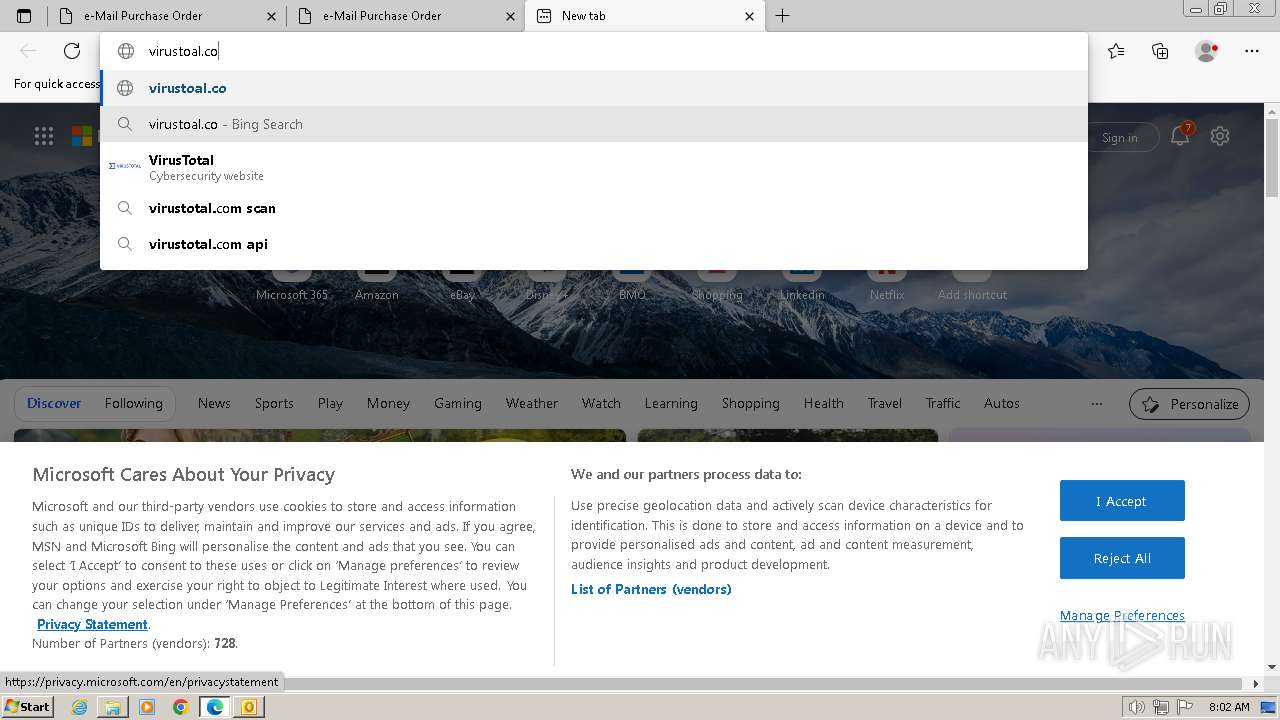The height and width of the screenshot is (720, 1280).
Task: Open a new tab with plus icon
Action: (x=783, y=16)
